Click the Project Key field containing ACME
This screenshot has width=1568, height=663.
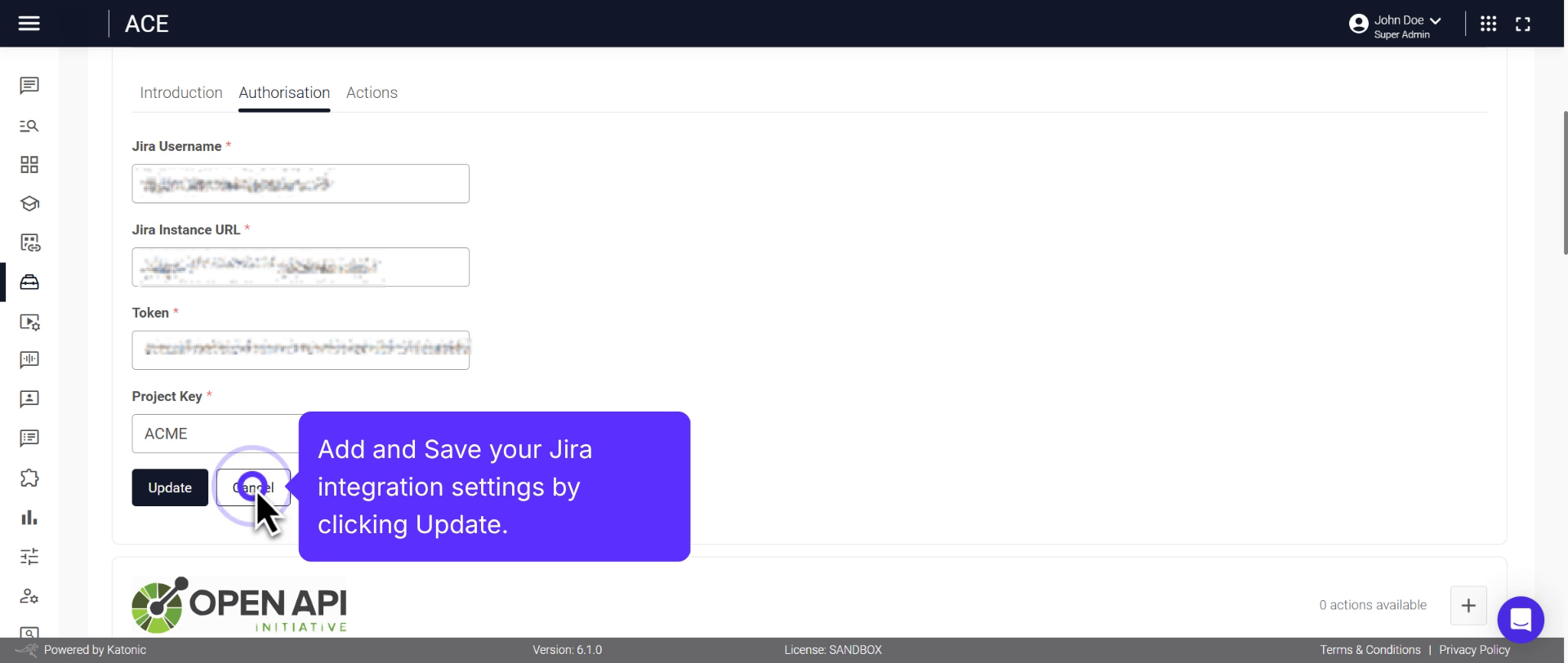click(x=216, y=434)
